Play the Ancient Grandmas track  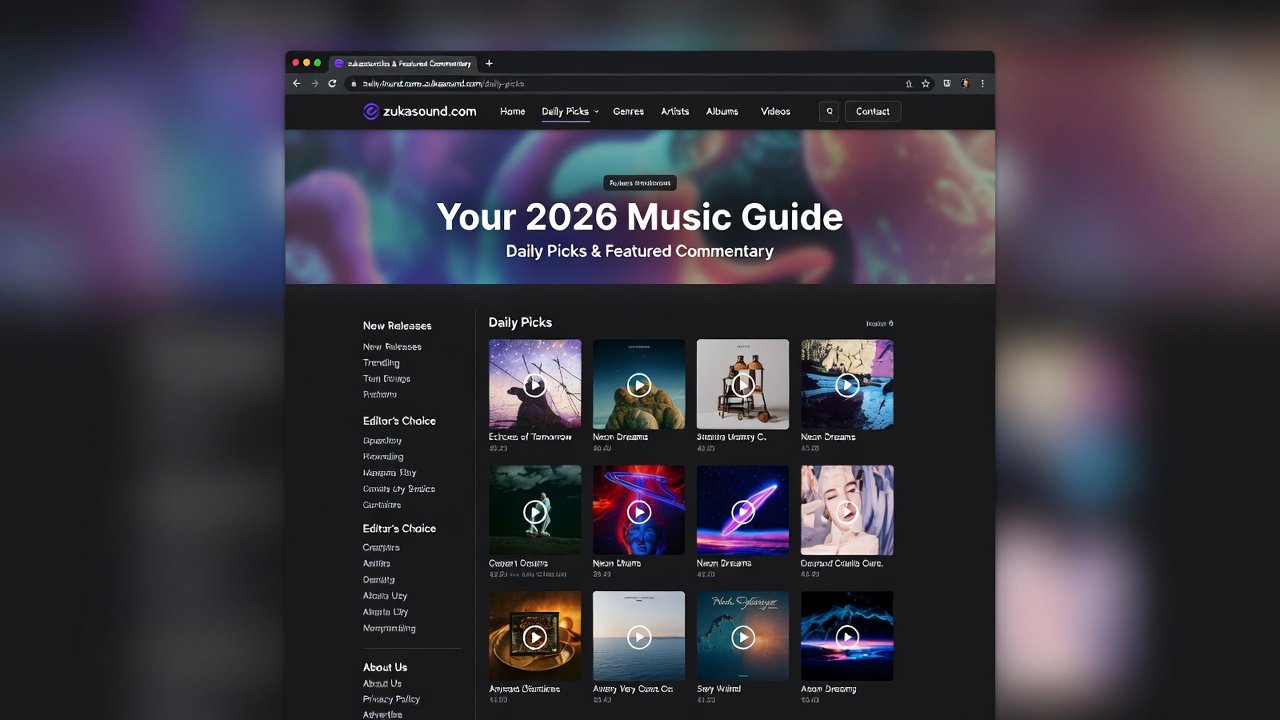pyautogui.click(x=534, y=636)
